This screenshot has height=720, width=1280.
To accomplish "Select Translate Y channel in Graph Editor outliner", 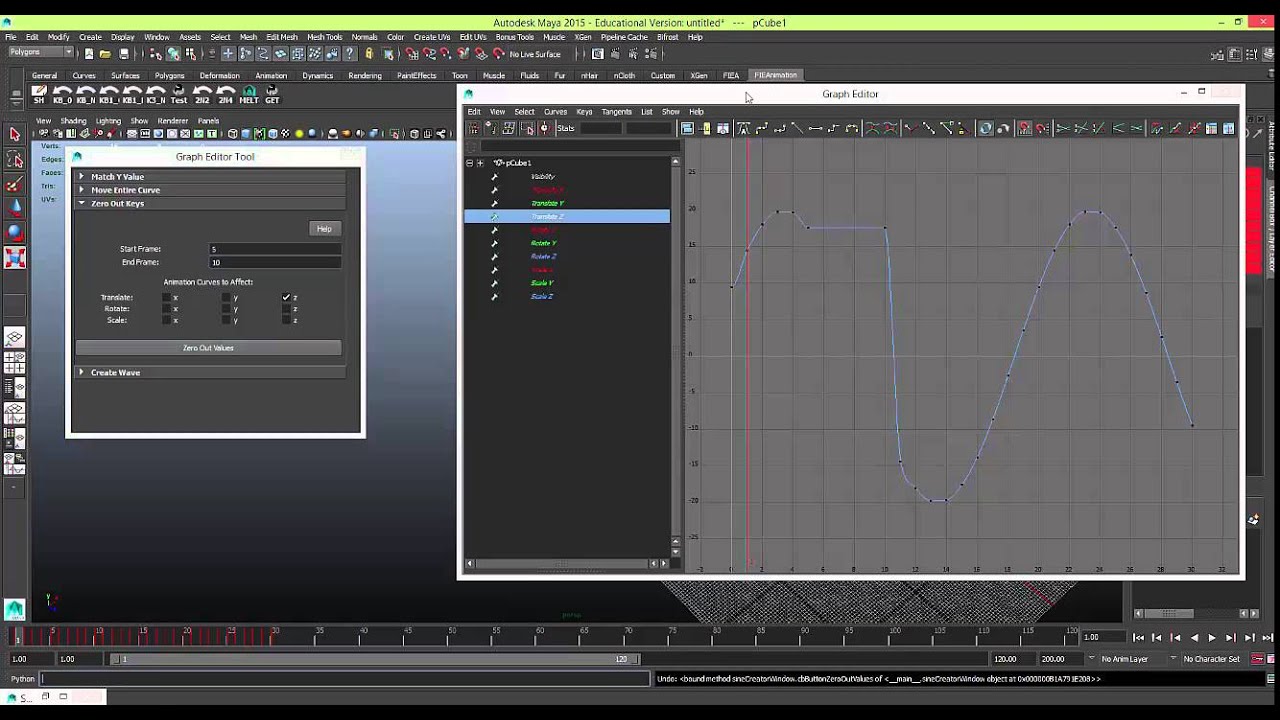I will click(547, 203).
